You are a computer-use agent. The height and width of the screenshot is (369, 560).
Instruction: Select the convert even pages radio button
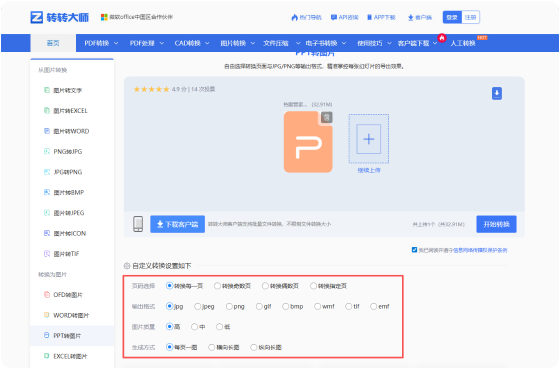[x=265, y=286]
